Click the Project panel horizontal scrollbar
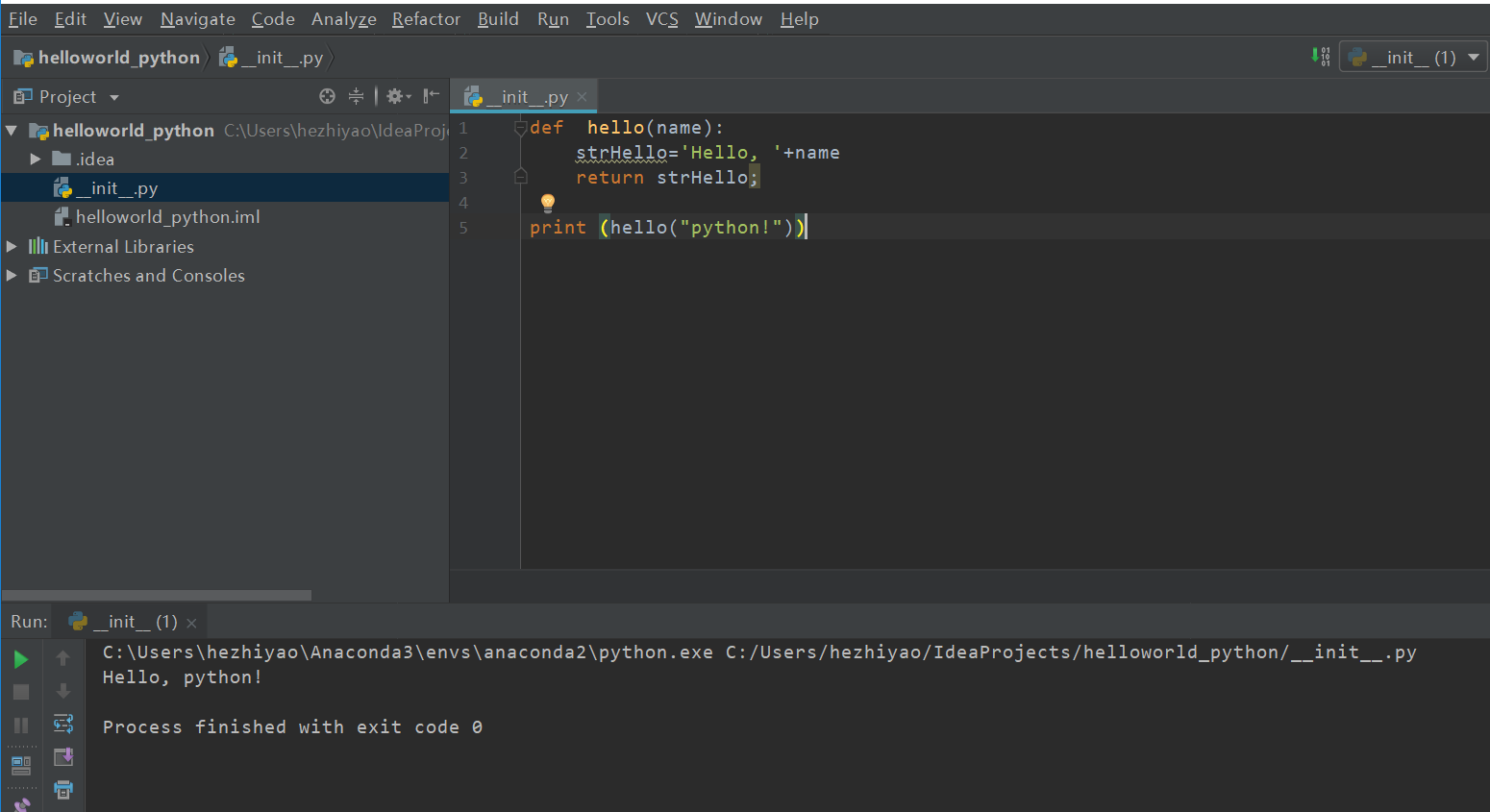The width and height of the screenshot is (1490, 812). pos(157,595)
